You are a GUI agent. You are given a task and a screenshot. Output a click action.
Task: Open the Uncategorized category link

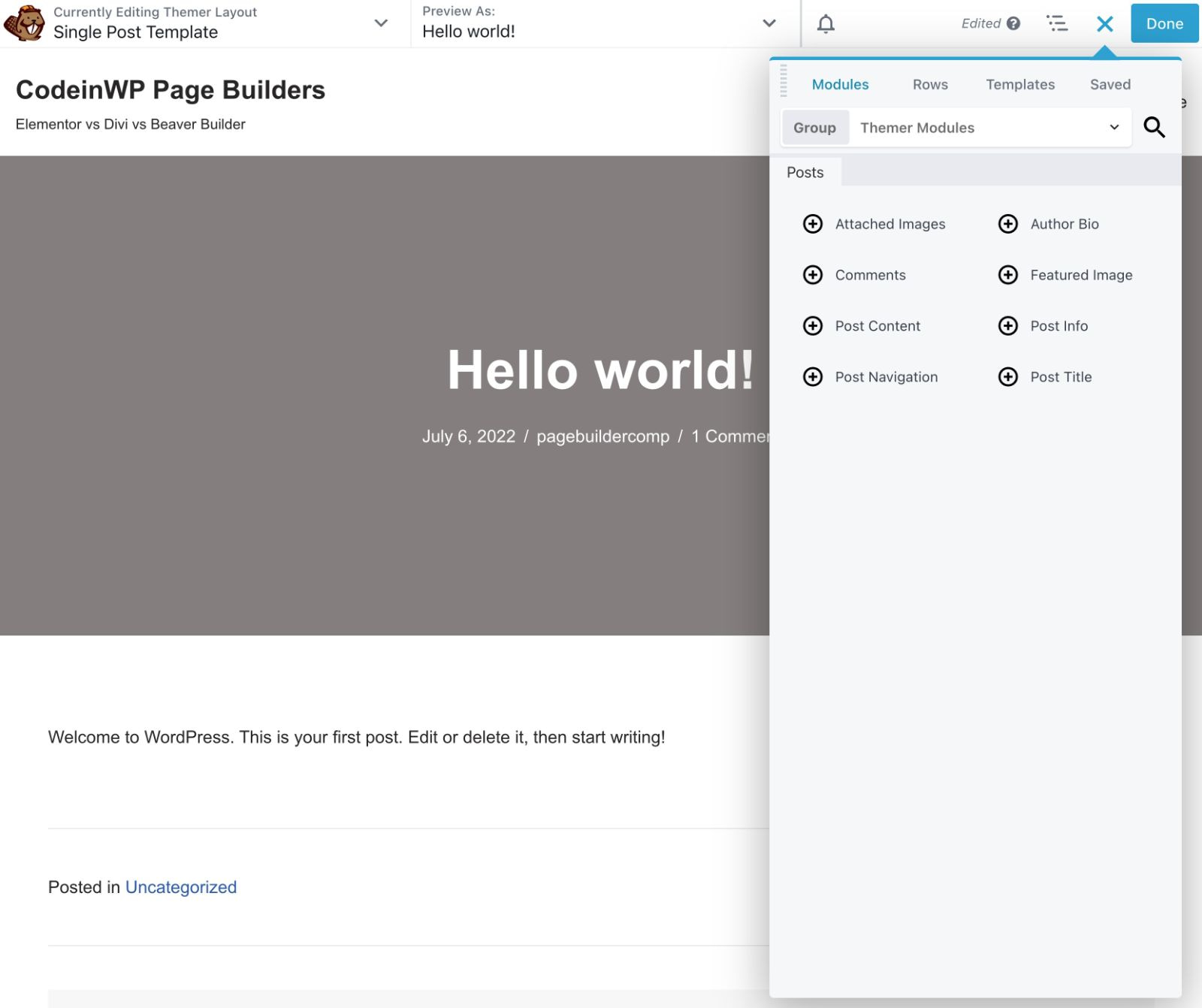[x=180, y=887]
